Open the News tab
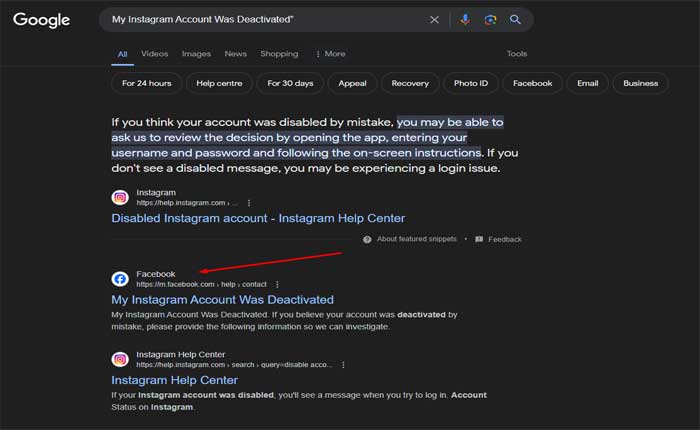 pos(235,54)
